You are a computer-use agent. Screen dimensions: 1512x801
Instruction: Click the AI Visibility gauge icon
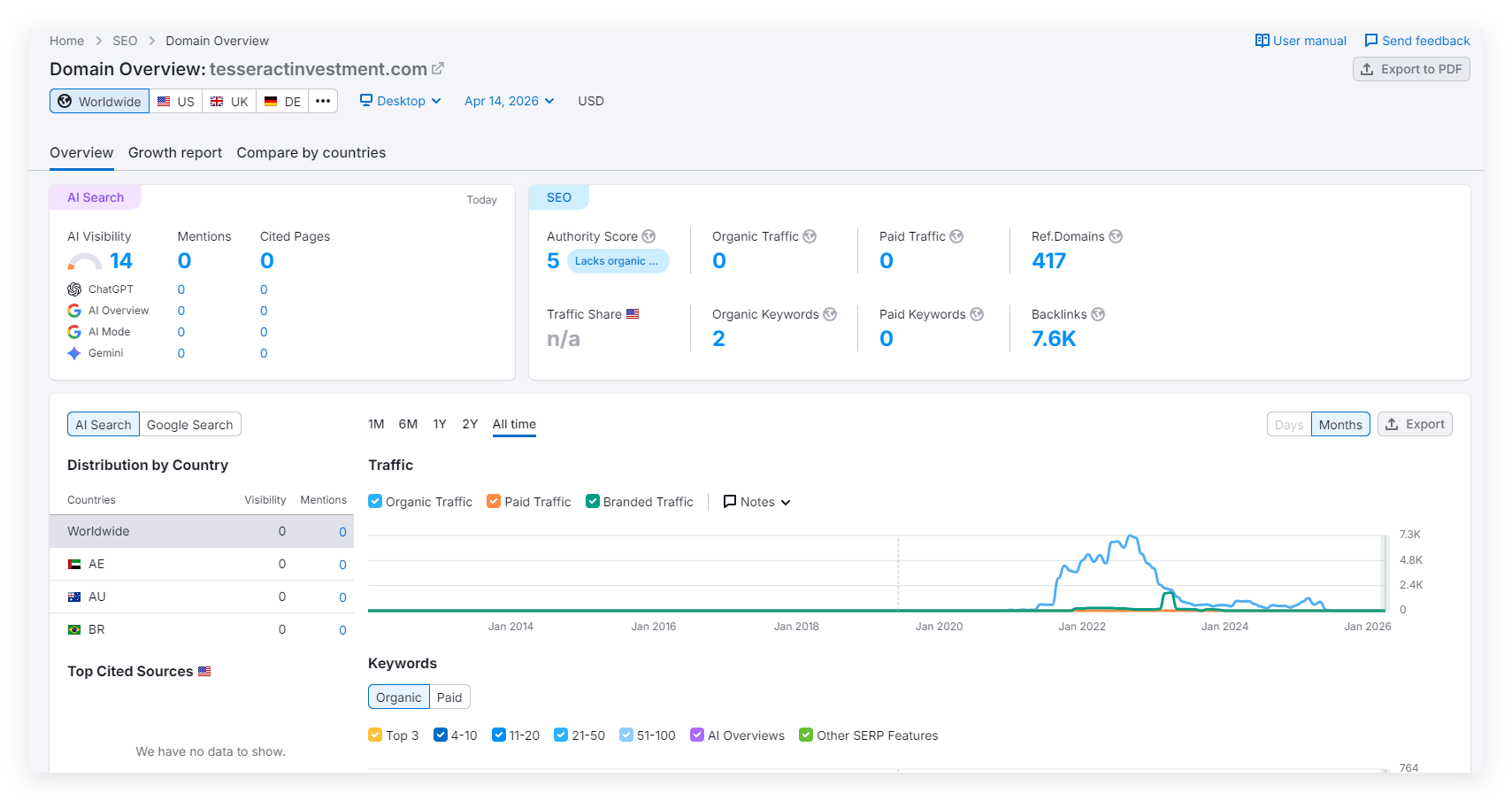tap(85, 261)
